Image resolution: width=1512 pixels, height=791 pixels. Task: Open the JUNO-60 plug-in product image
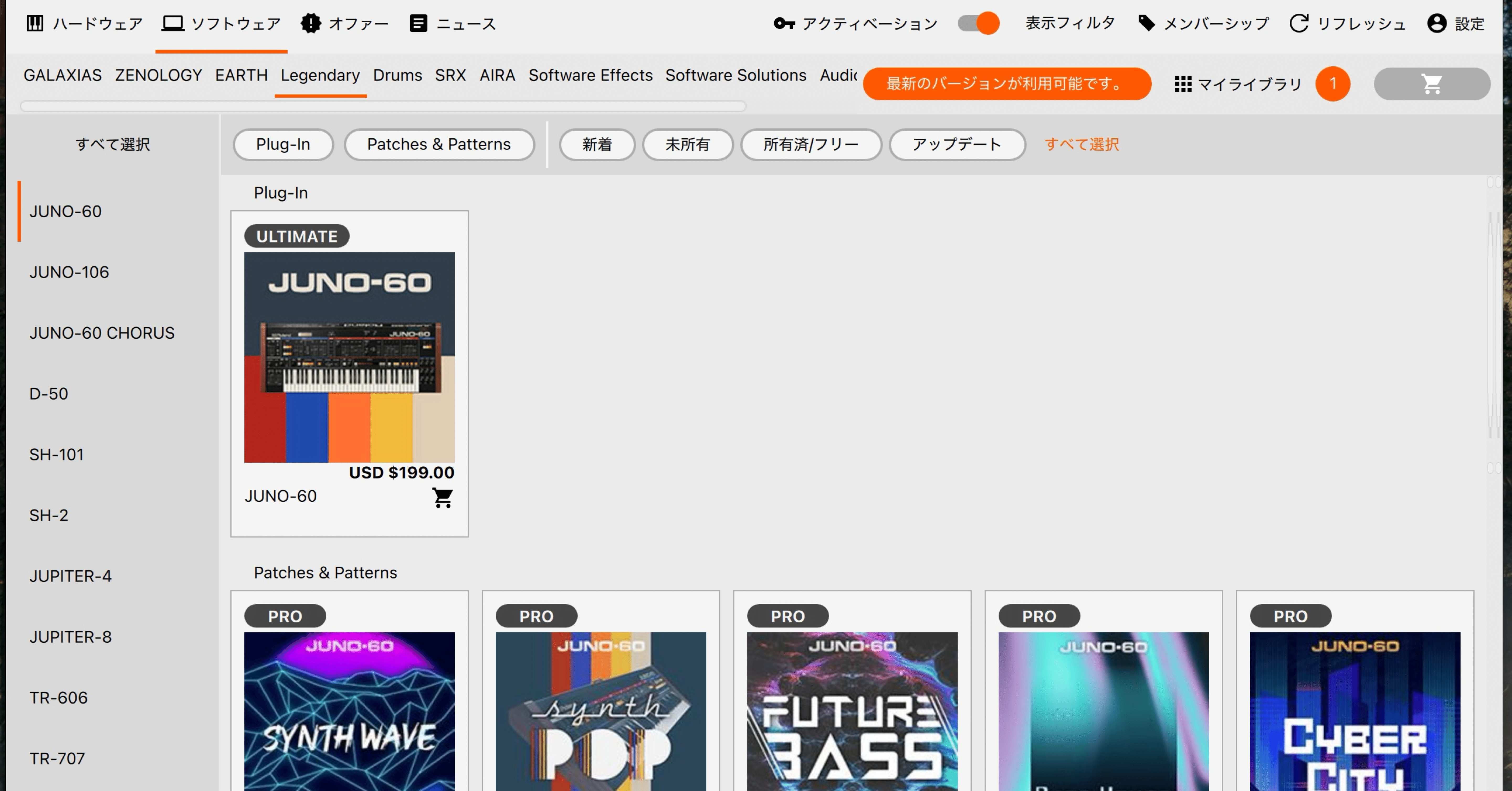pos(349,357)
